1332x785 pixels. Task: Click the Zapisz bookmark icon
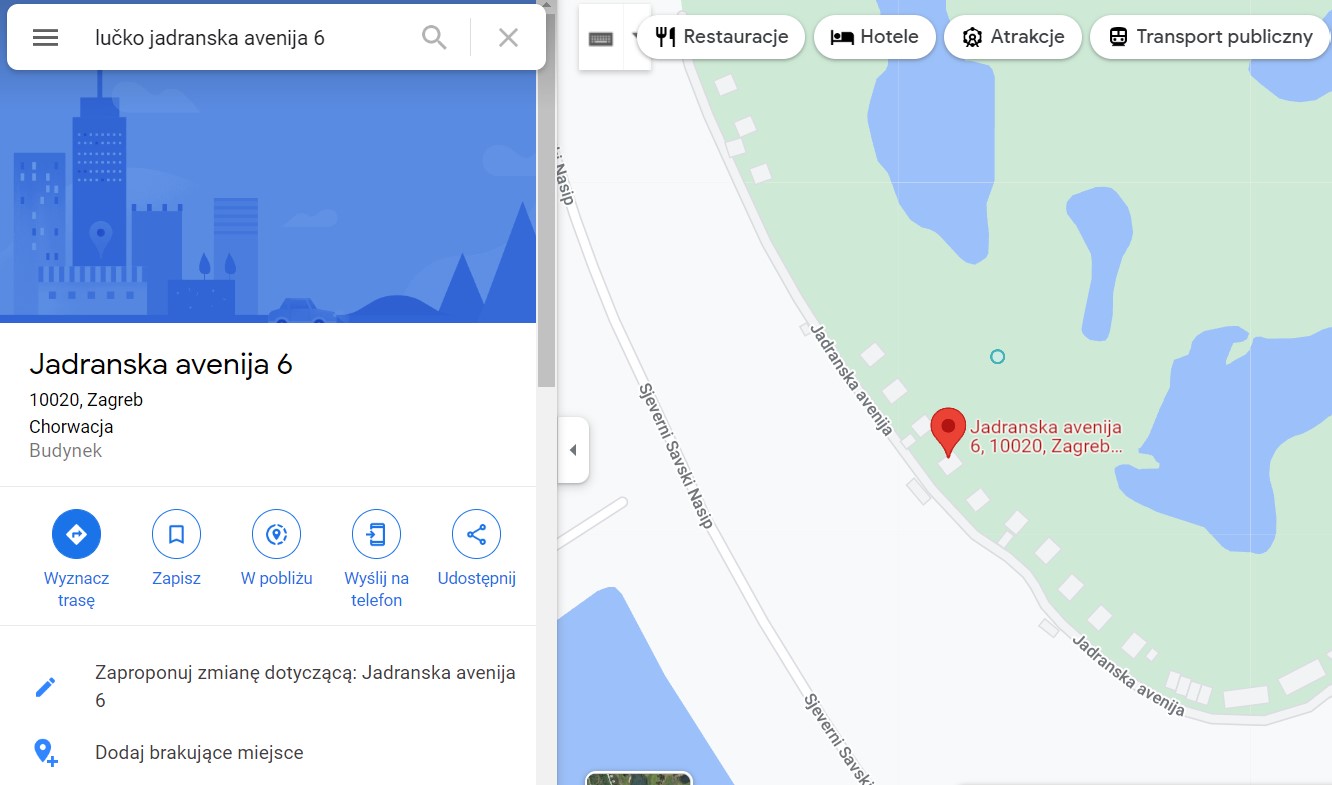coord(176,535)
